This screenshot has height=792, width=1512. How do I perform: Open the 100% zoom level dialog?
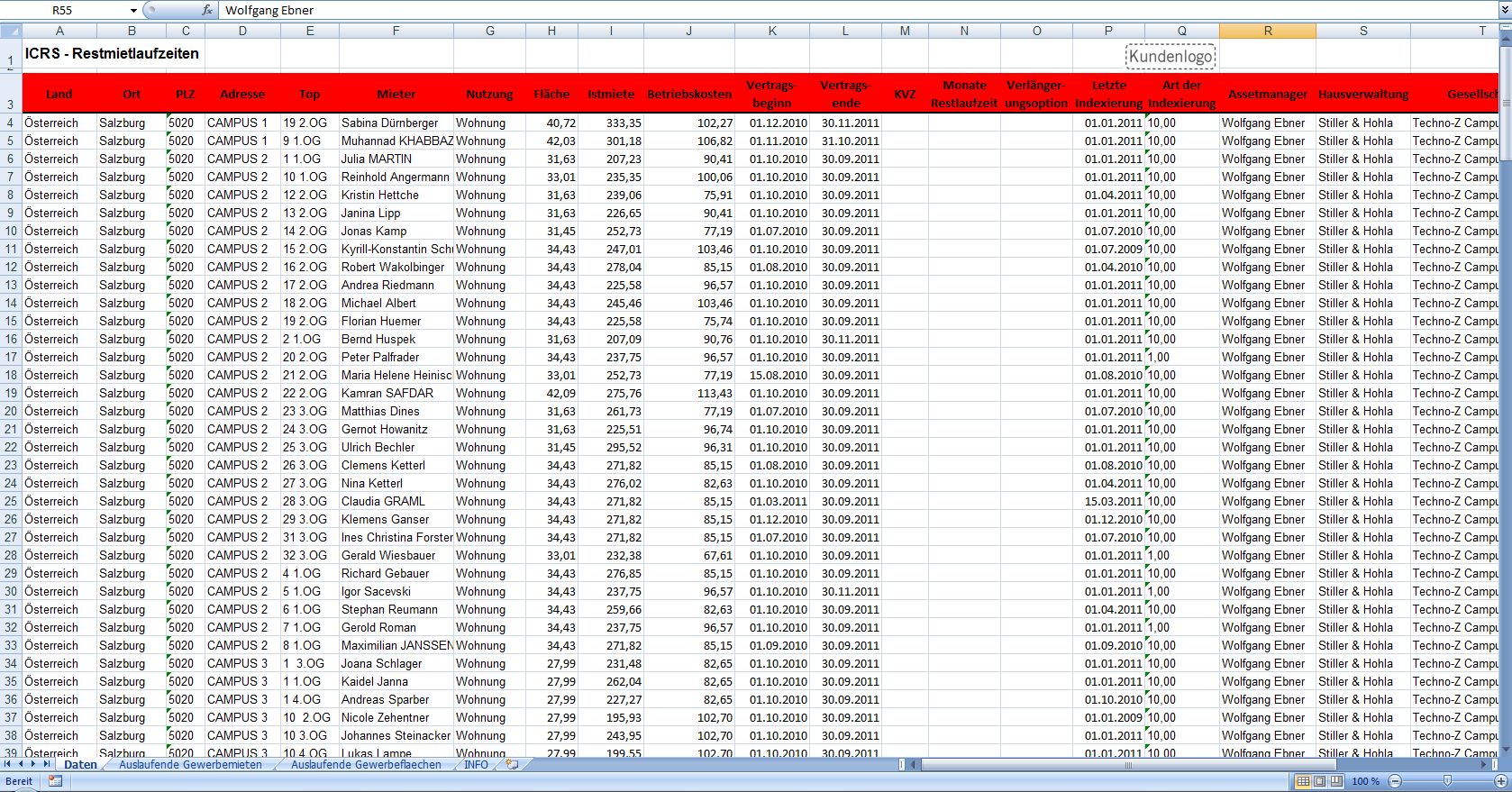tap(1365, 781)
